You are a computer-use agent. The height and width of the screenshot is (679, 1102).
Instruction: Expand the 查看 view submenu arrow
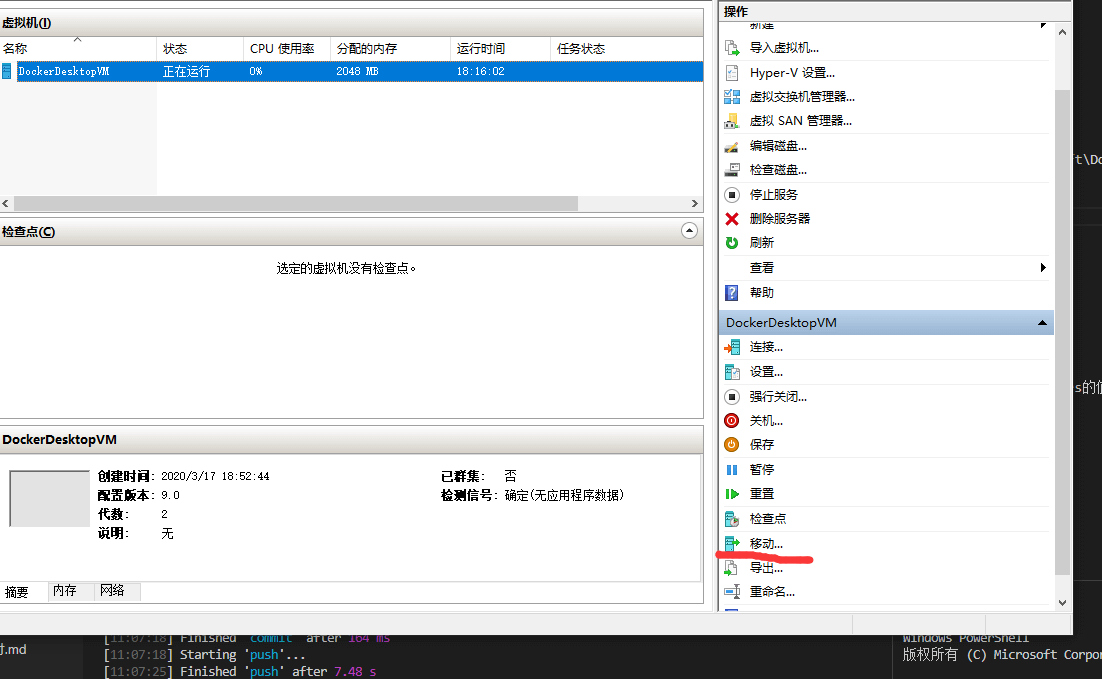1042,267
